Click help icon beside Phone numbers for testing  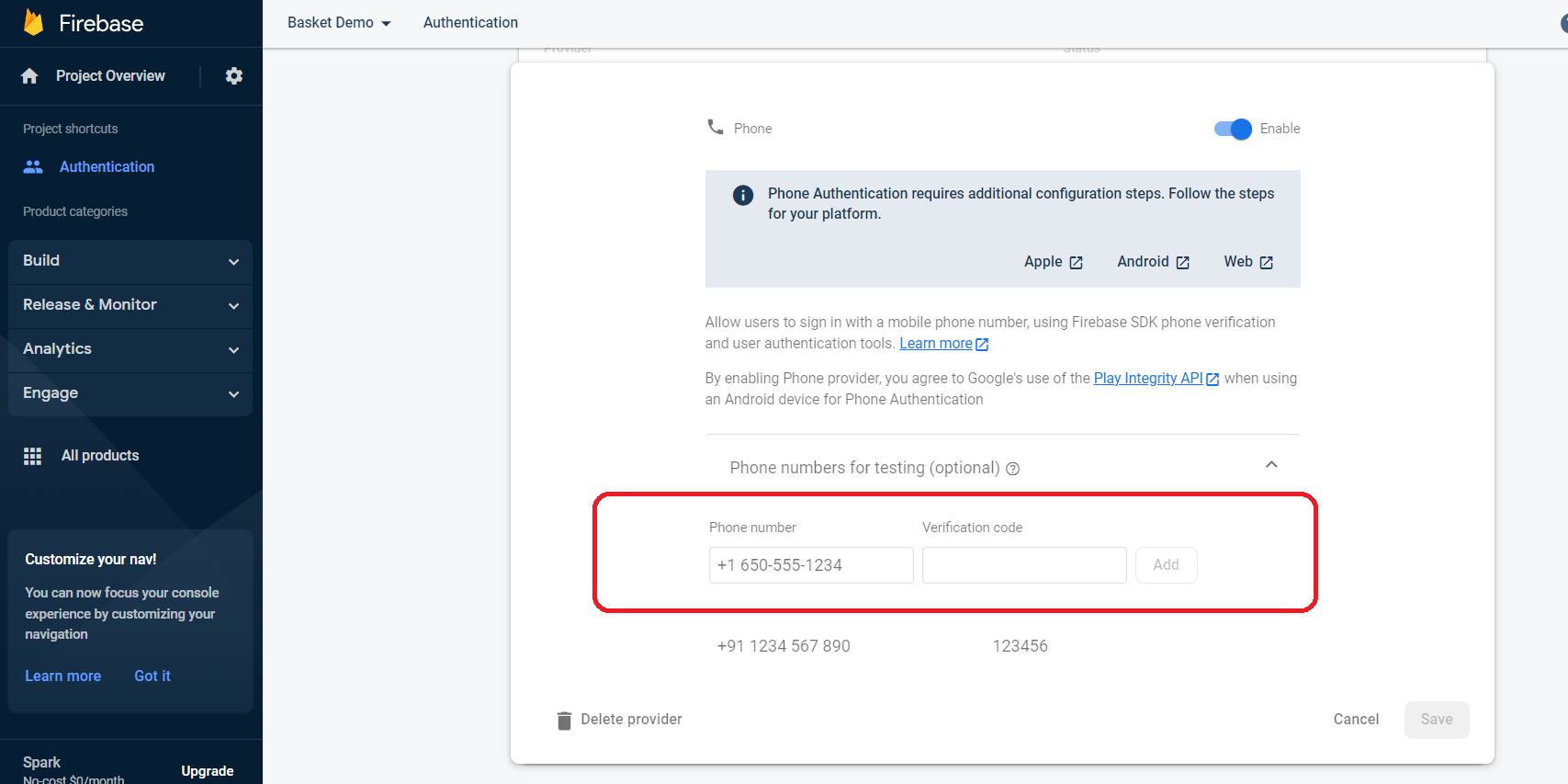tap(1013, 469)
